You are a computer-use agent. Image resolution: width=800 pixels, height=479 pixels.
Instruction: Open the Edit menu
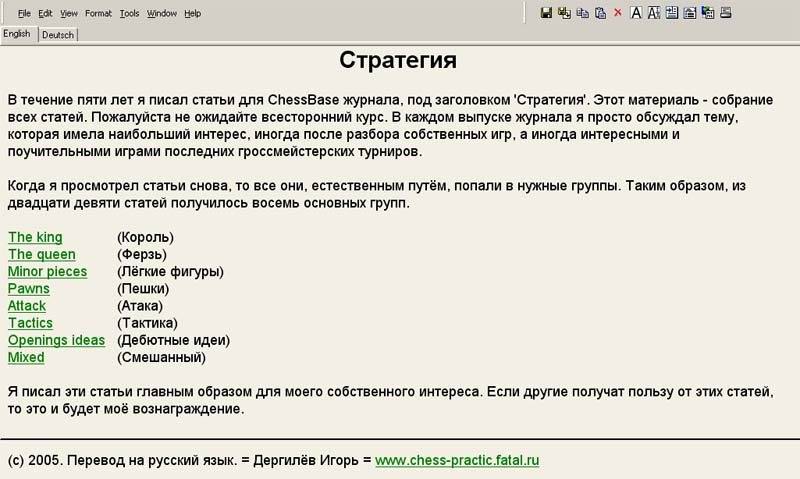click(x=45, y=13)
